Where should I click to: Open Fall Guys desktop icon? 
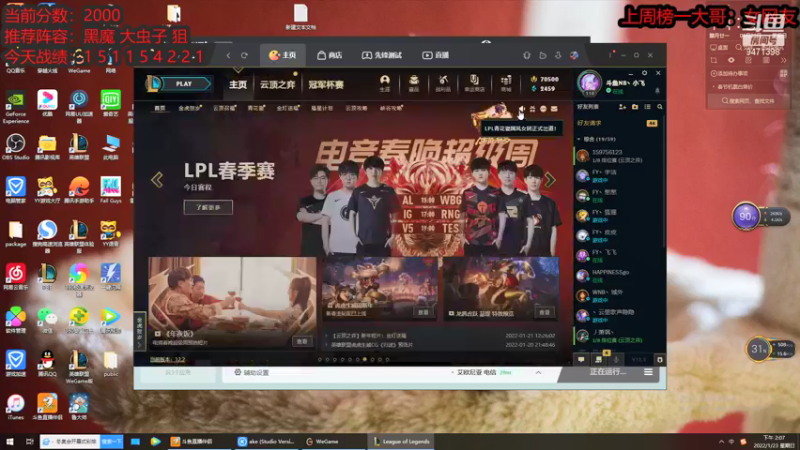click(110, 190)
